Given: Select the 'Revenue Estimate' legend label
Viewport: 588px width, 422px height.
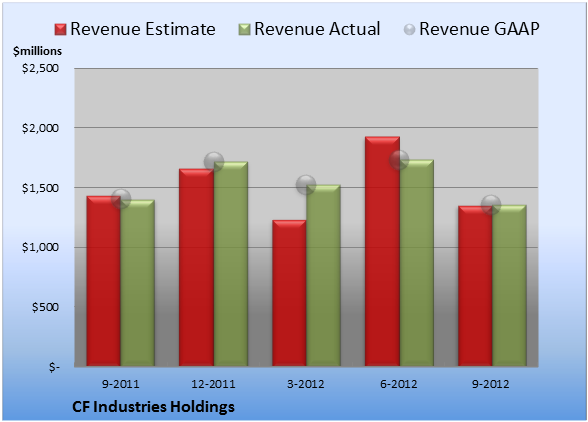Looking at the screenshot, I should click(143, 29).
